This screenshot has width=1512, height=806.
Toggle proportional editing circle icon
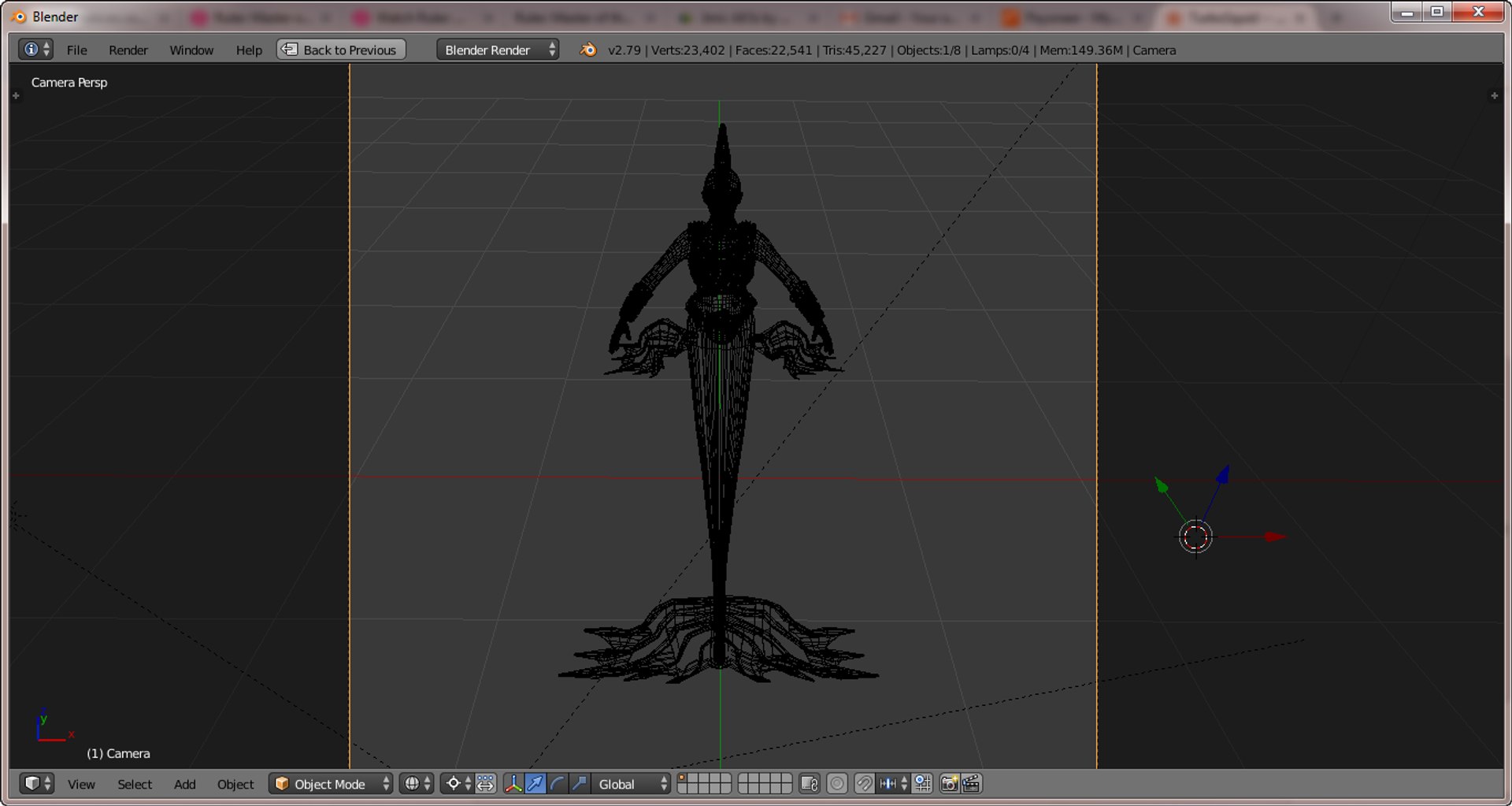[837, 783]
